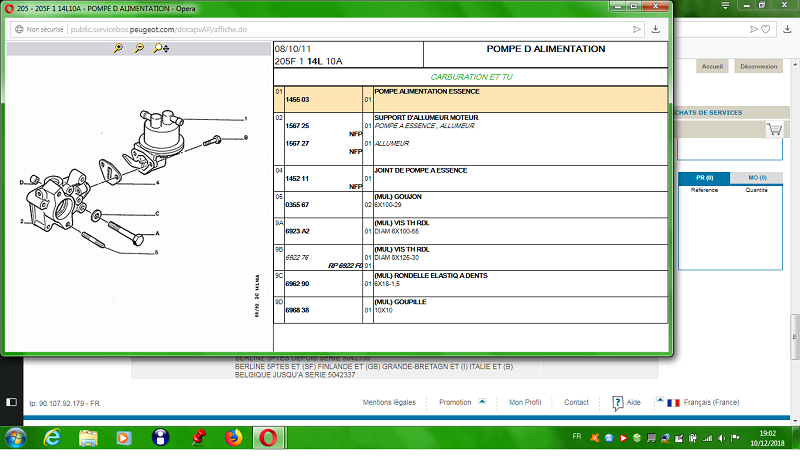The image size is (800, 468).
Task: Click the part reference 1567 25
Action: coord(297,126)
